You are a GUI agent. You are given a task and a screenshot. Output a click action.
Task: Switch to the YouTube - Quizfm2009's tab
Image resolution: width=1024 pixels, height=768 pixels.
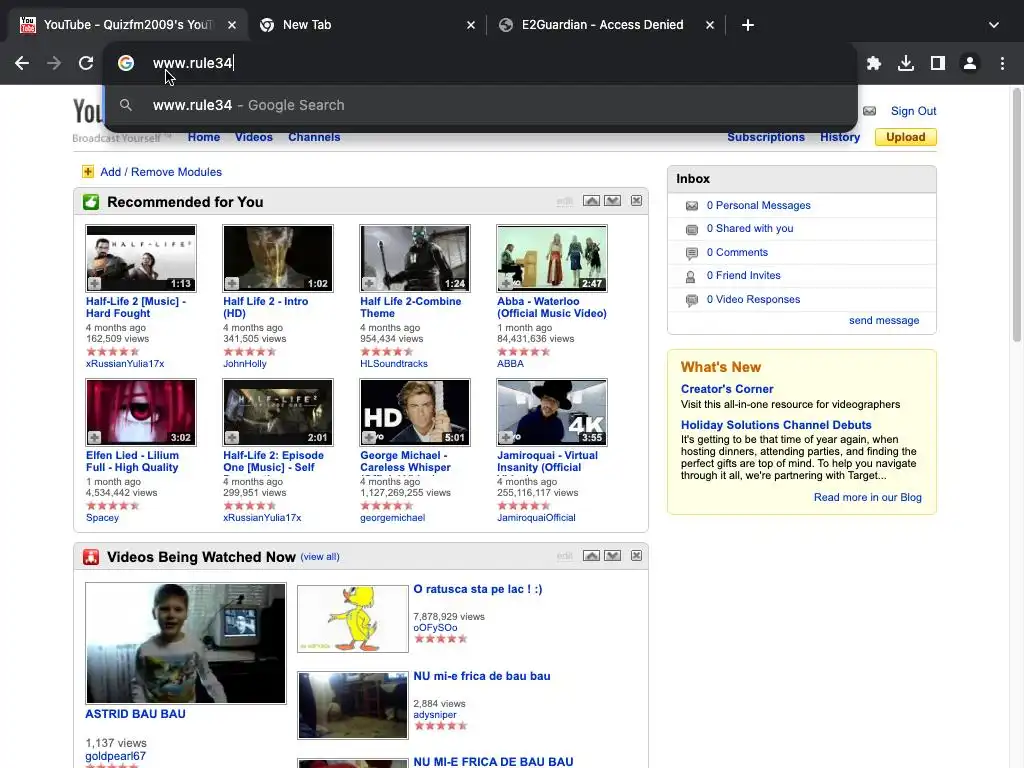tap(128, 25)
